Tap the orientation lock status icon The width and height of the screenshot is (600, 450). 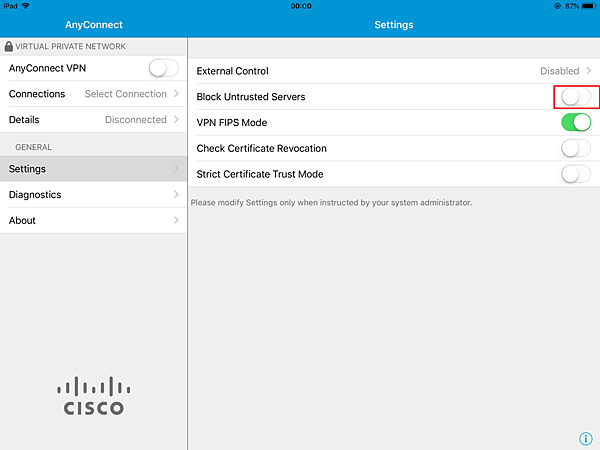pyautogui.click(x=557, y=6)
